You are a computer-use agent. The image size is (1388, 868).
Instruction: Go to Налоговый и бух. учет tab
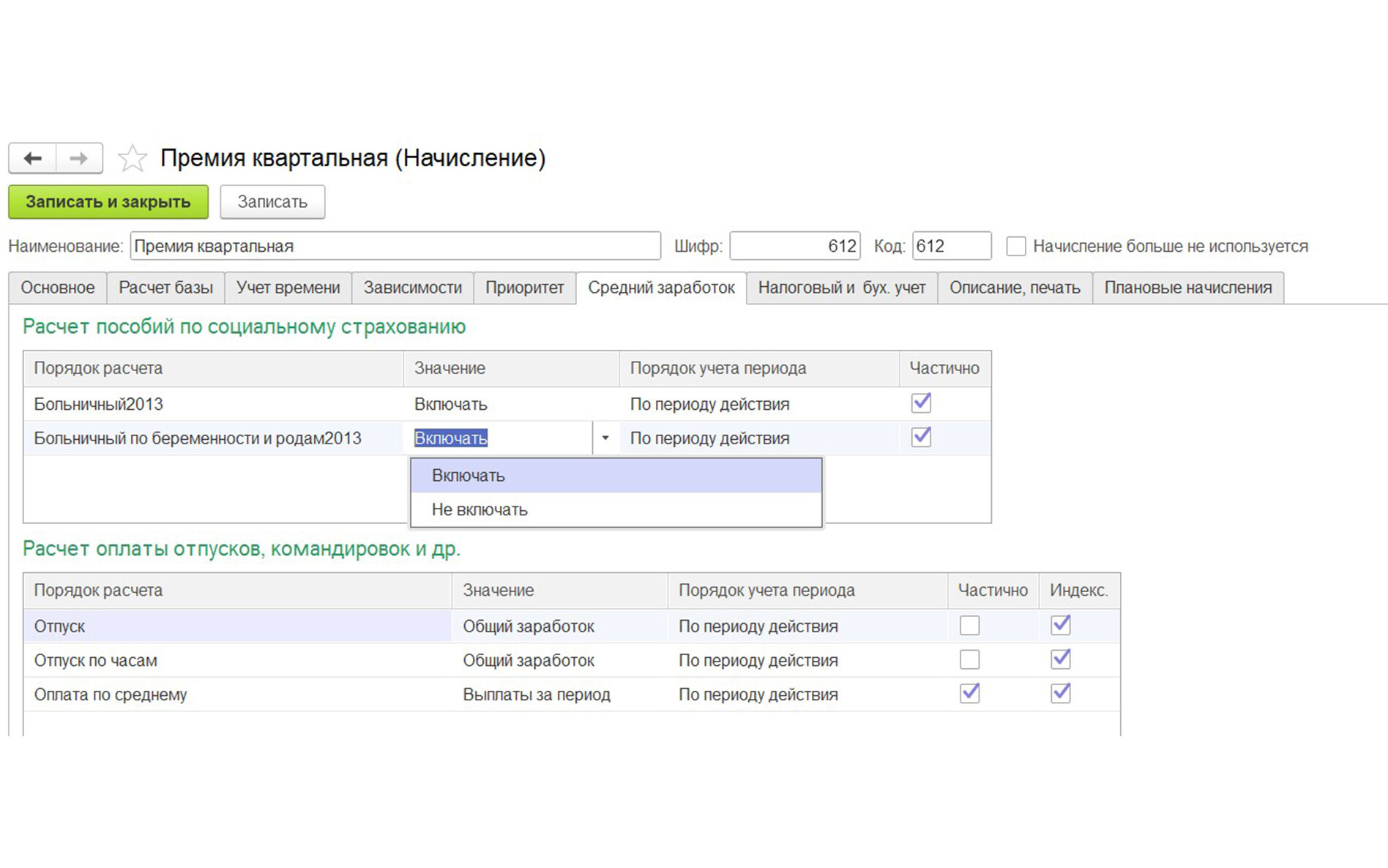pos(841,288)
